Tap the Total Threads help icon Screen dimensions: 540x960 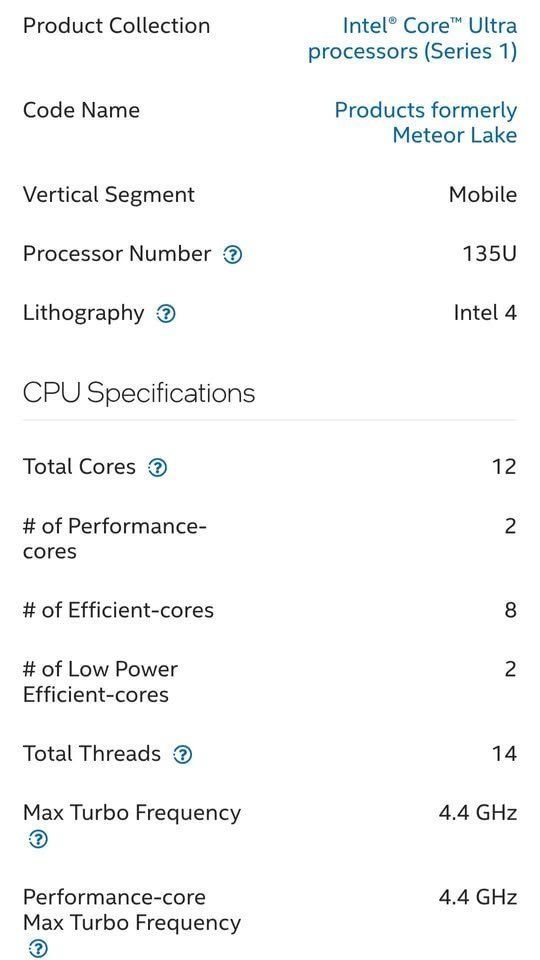point(182,754)
